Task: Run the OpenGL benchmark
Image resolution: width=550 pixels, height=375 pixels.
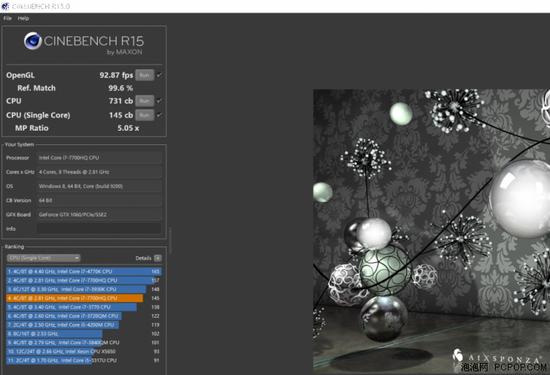Action: (x=145, y=75)
